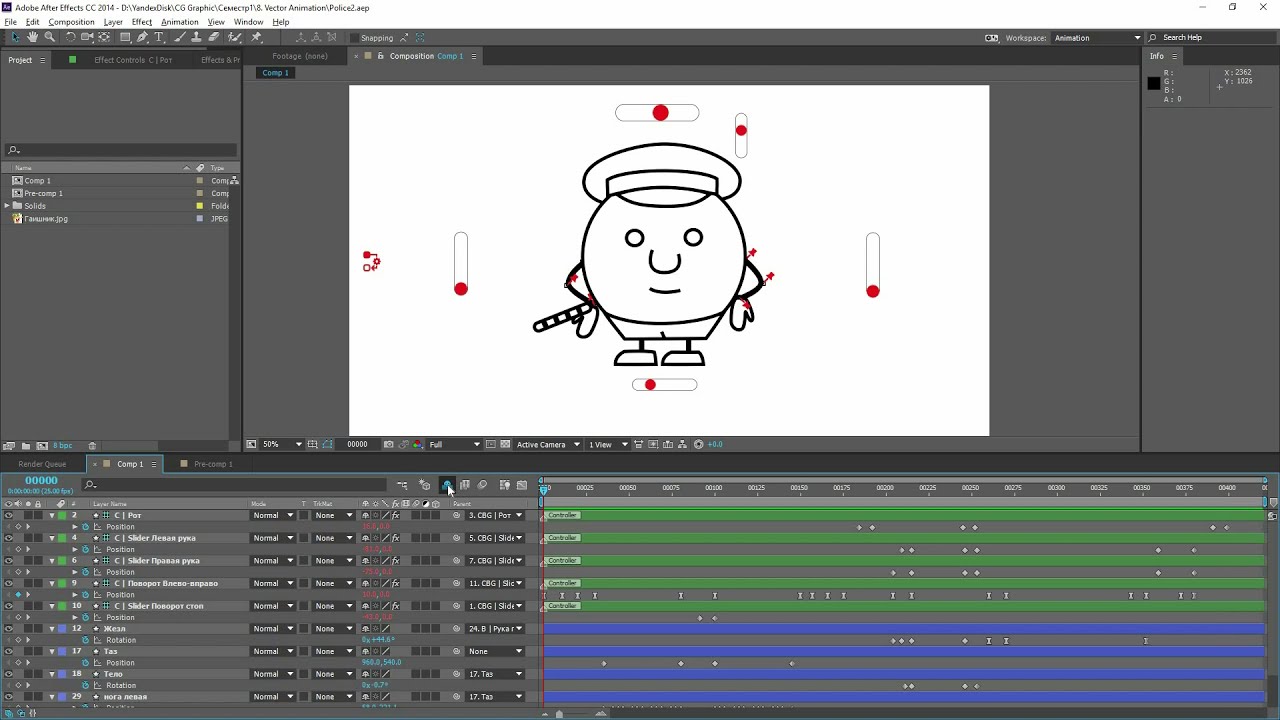Screen dimensions: 1280x720
Task: Click the 8 bpc color depth button
Action: point(63,445)
